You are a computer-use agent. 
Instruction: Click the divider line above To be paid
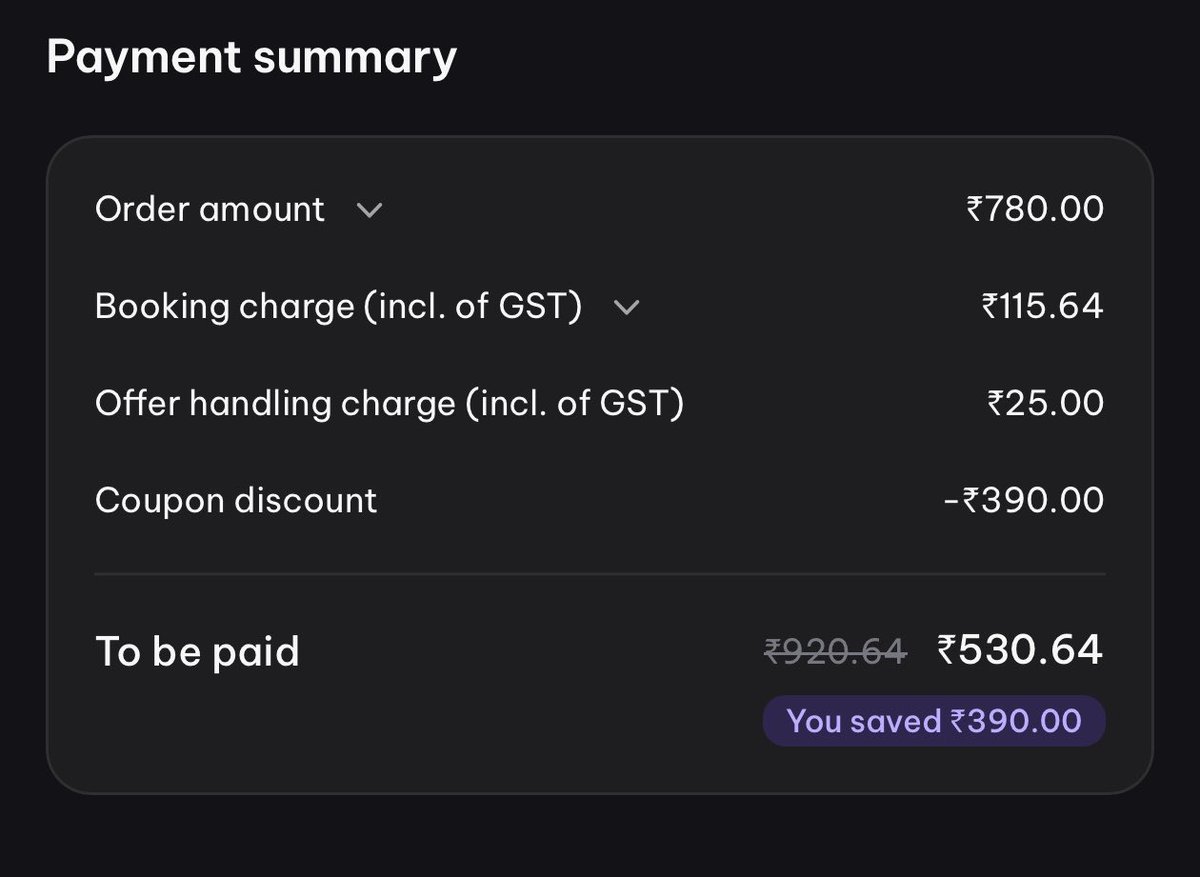coord(600,574)
